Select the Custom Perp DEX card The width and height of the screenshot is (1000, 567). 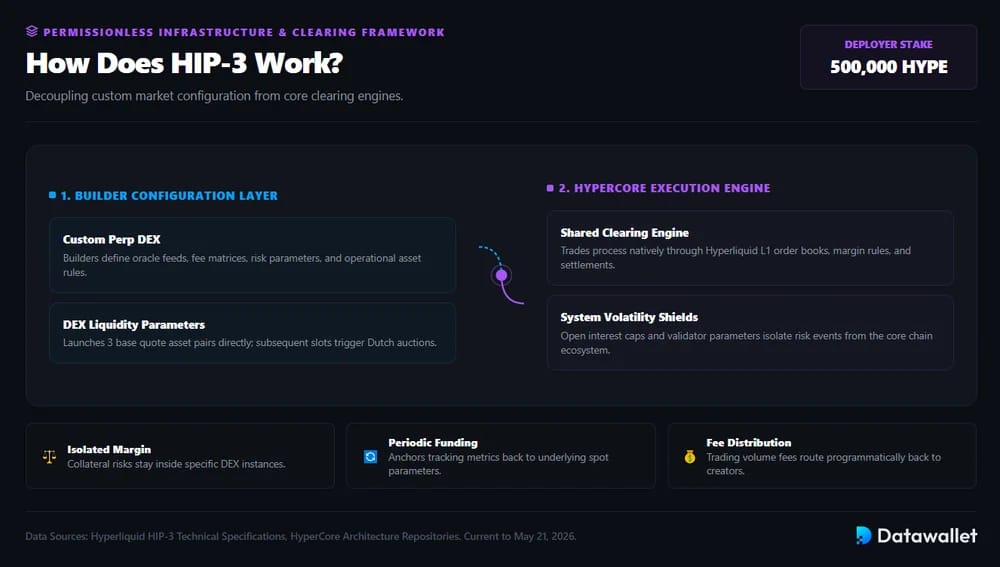click(253, 255)
